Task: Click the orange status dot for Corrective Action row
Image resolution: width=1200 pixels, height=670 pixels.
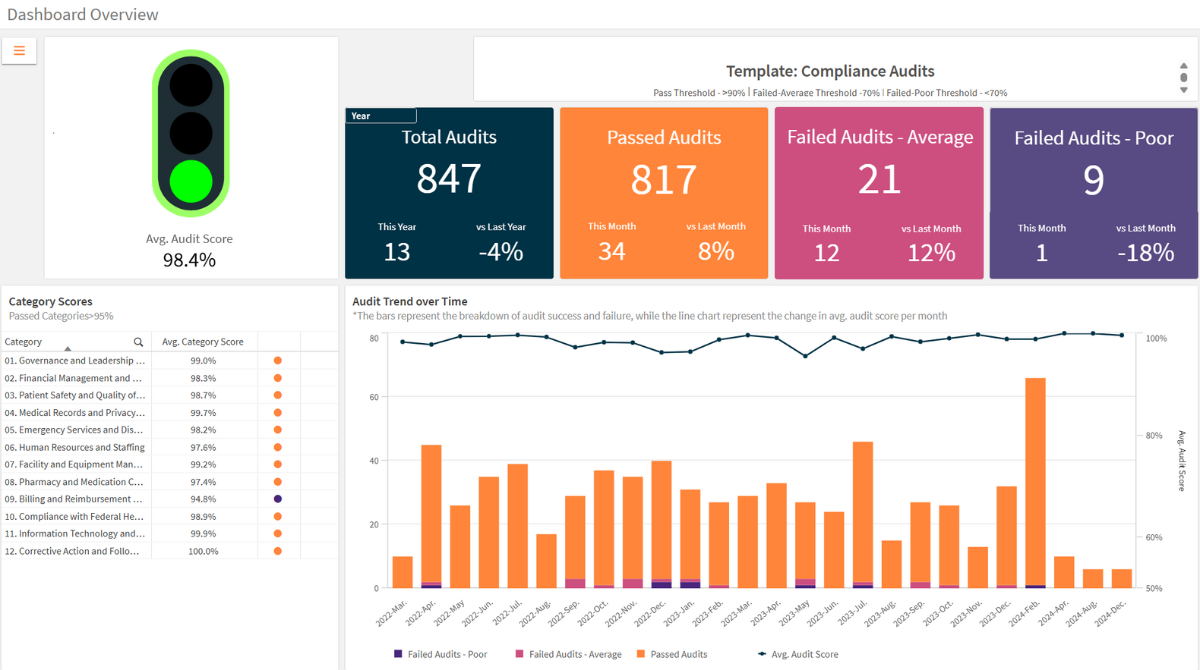Action: 278,551
